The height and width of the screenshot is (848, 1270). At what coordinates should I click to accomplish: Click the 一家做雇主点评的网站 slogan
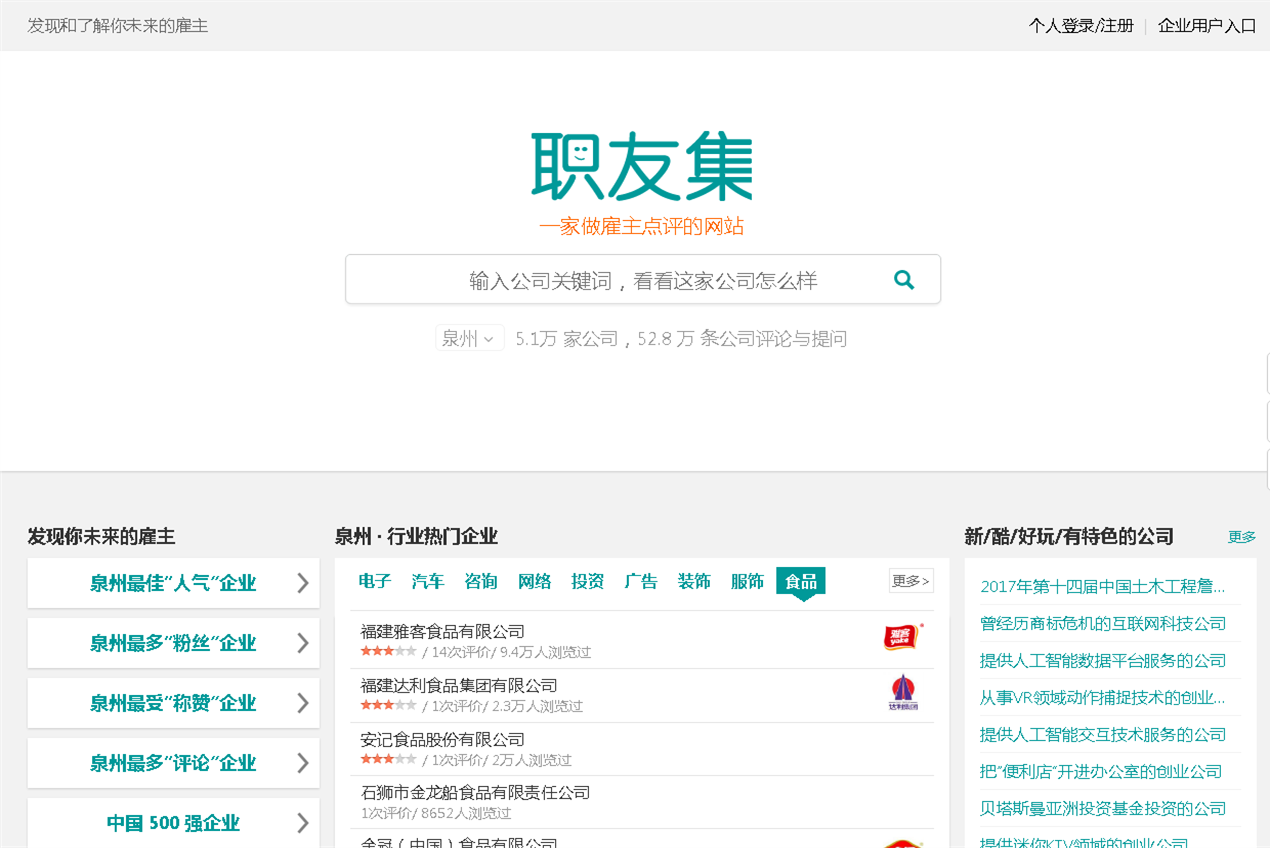point(642,227)
